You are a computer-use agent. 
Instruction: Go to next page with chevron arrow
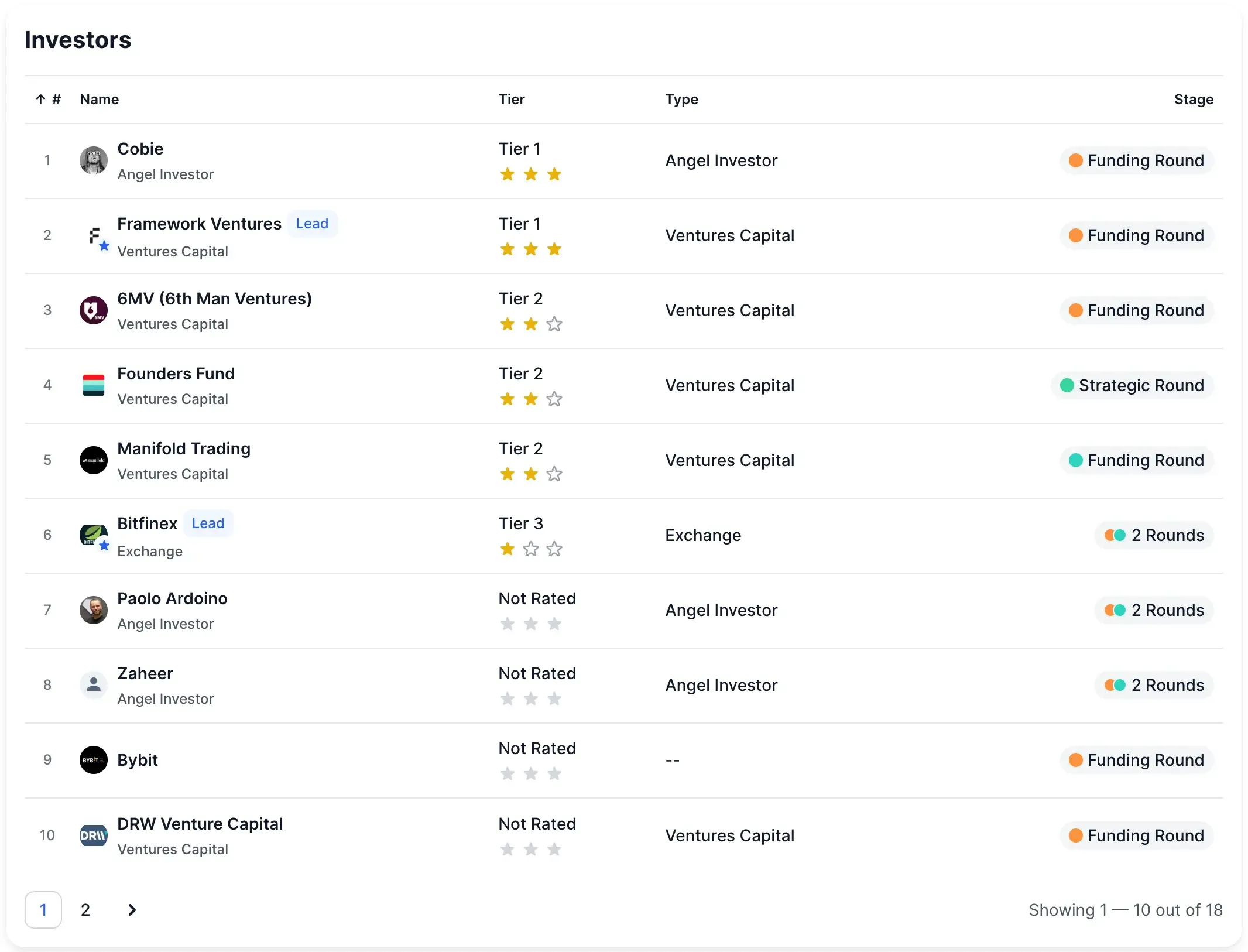pyautogui.click(x=132, y=910)
